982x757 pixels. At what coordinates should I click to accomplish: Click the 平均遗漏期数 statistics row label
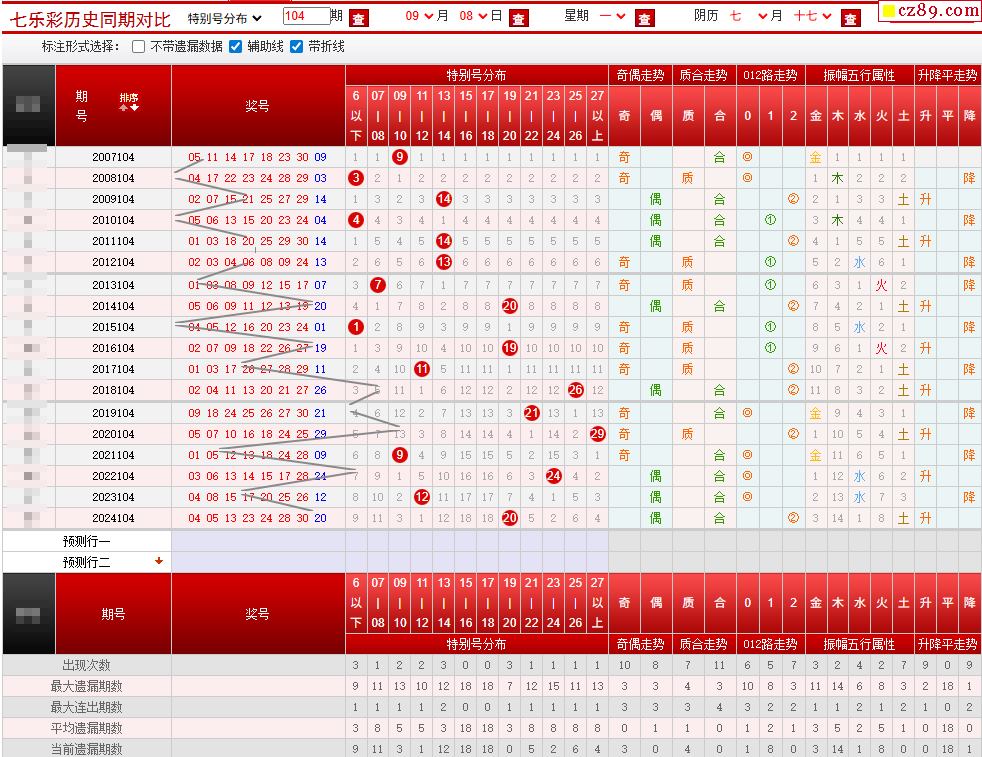point(86,728)
